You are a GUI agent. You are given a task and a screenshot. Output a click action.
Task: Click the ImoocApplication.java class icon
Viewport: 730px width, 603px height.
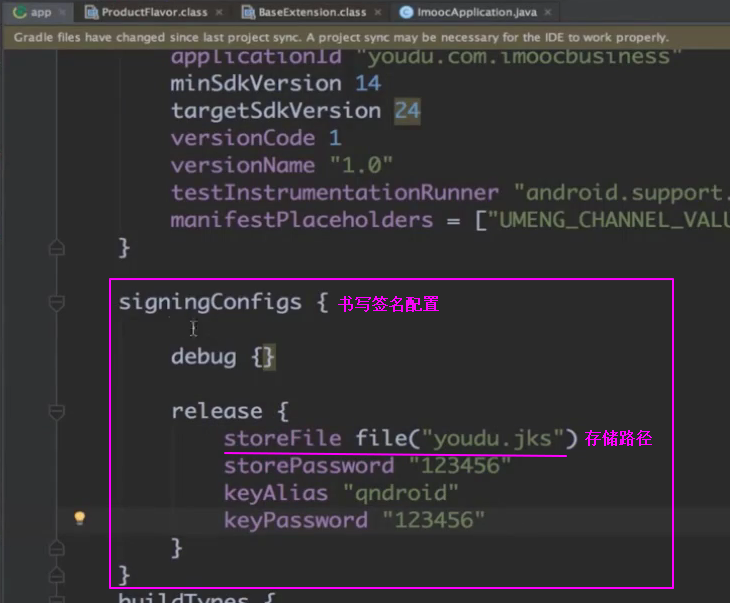406,12
